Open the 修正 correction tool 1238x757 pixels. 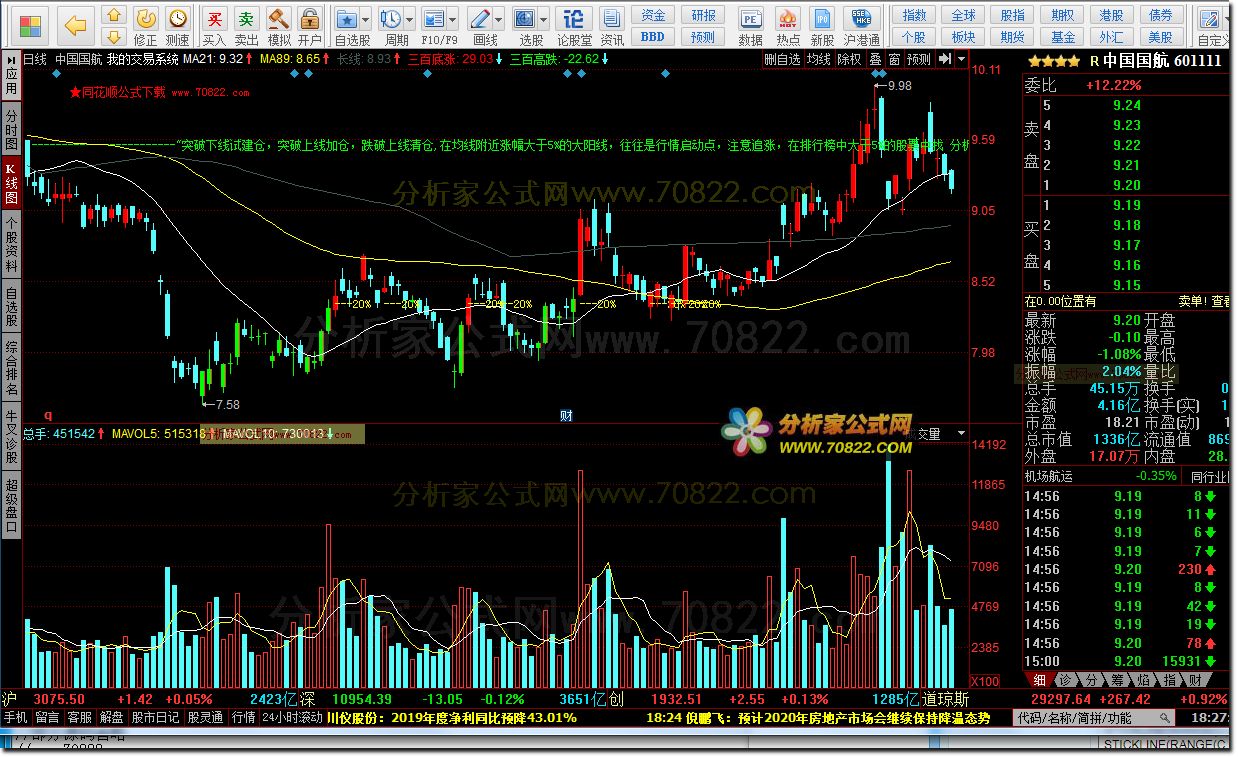(146, 26)
